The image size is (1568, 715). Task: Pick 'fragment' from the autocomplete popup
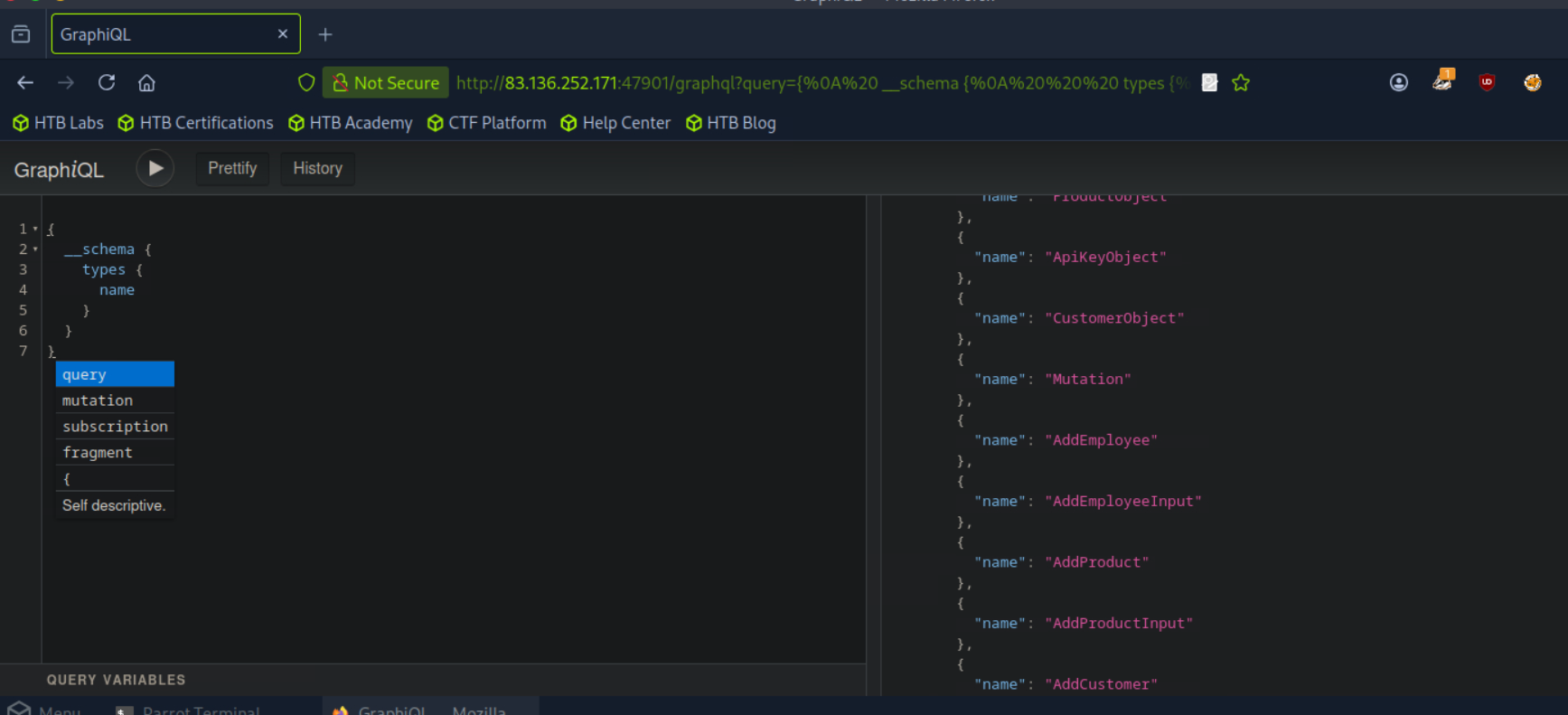coord(98,453)
